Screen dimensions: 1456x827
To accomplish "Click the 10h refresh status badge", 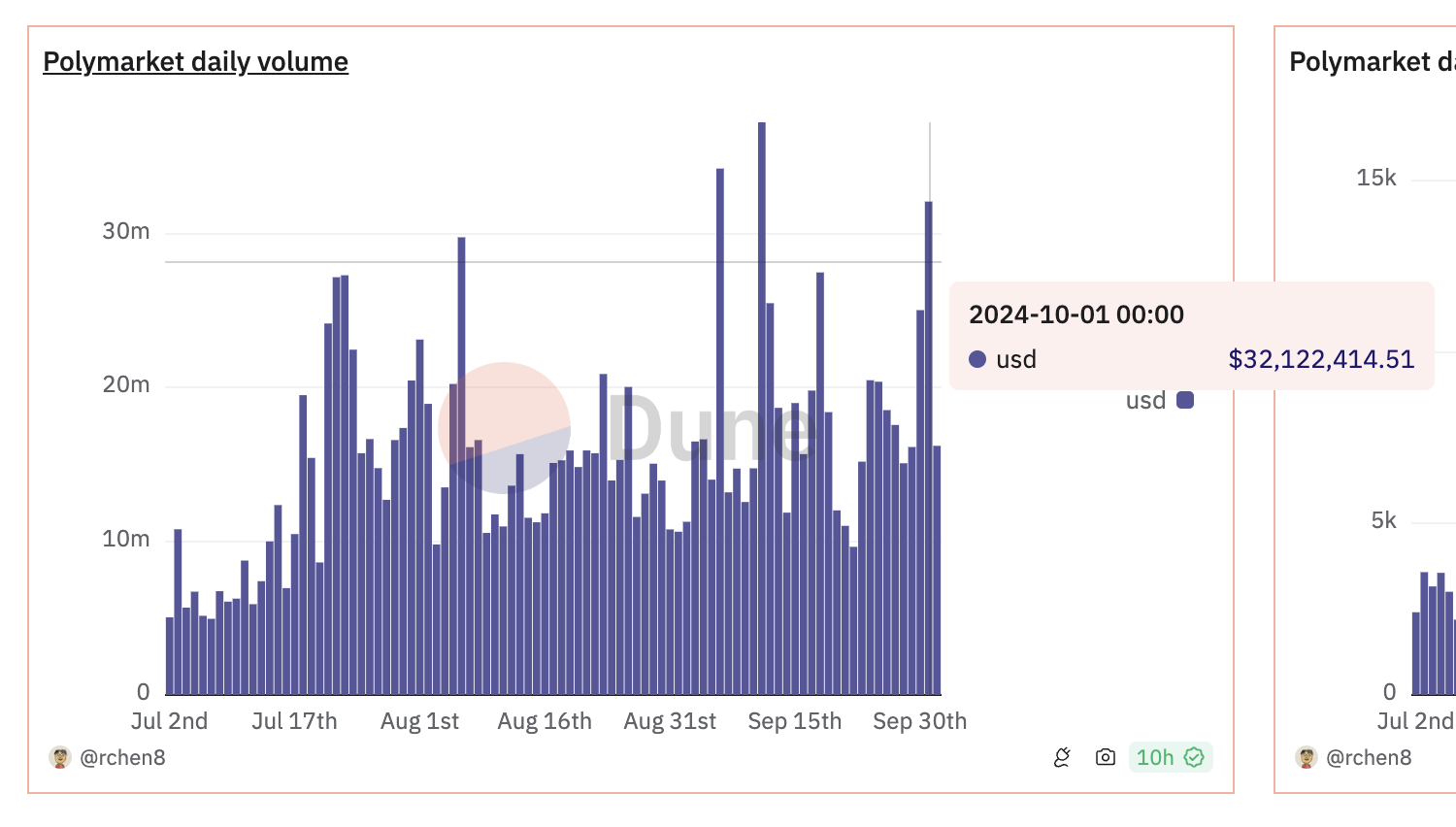I will (x=1170, y=757).
